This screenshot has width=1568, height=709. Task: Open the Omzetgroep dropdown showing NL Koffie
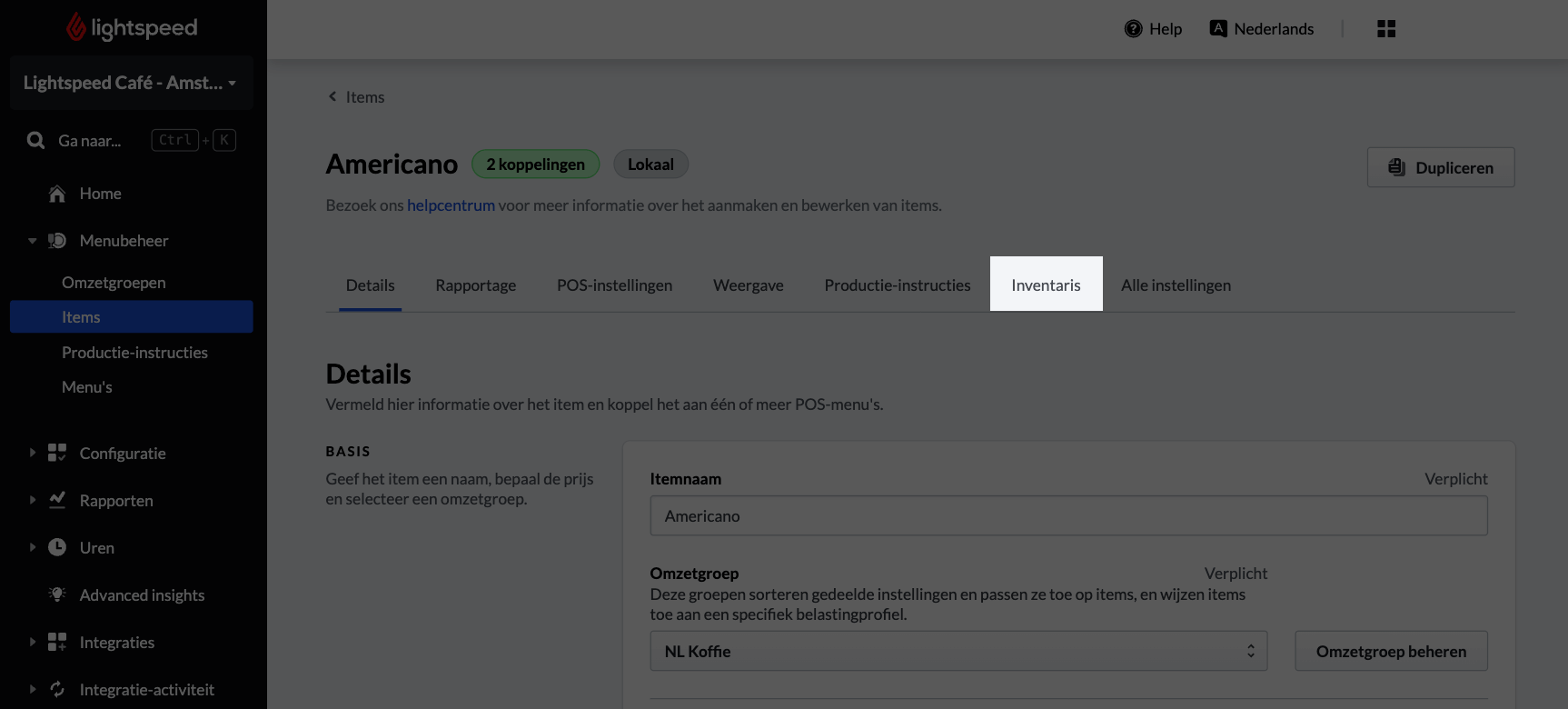[x=958, y=651]
